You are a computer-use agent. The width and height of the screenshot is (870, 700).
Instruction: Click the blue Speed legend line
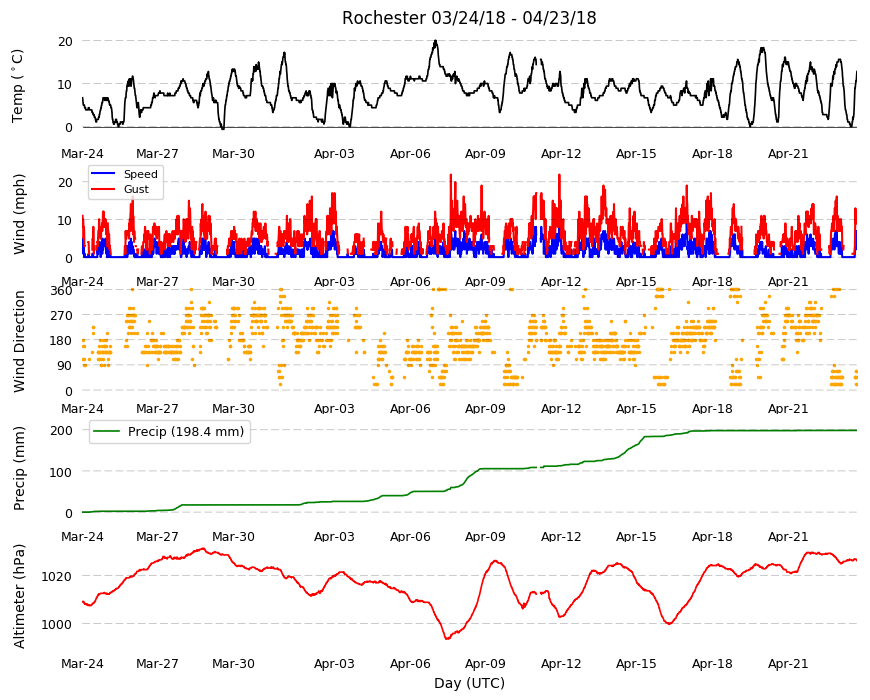point(102,174)
